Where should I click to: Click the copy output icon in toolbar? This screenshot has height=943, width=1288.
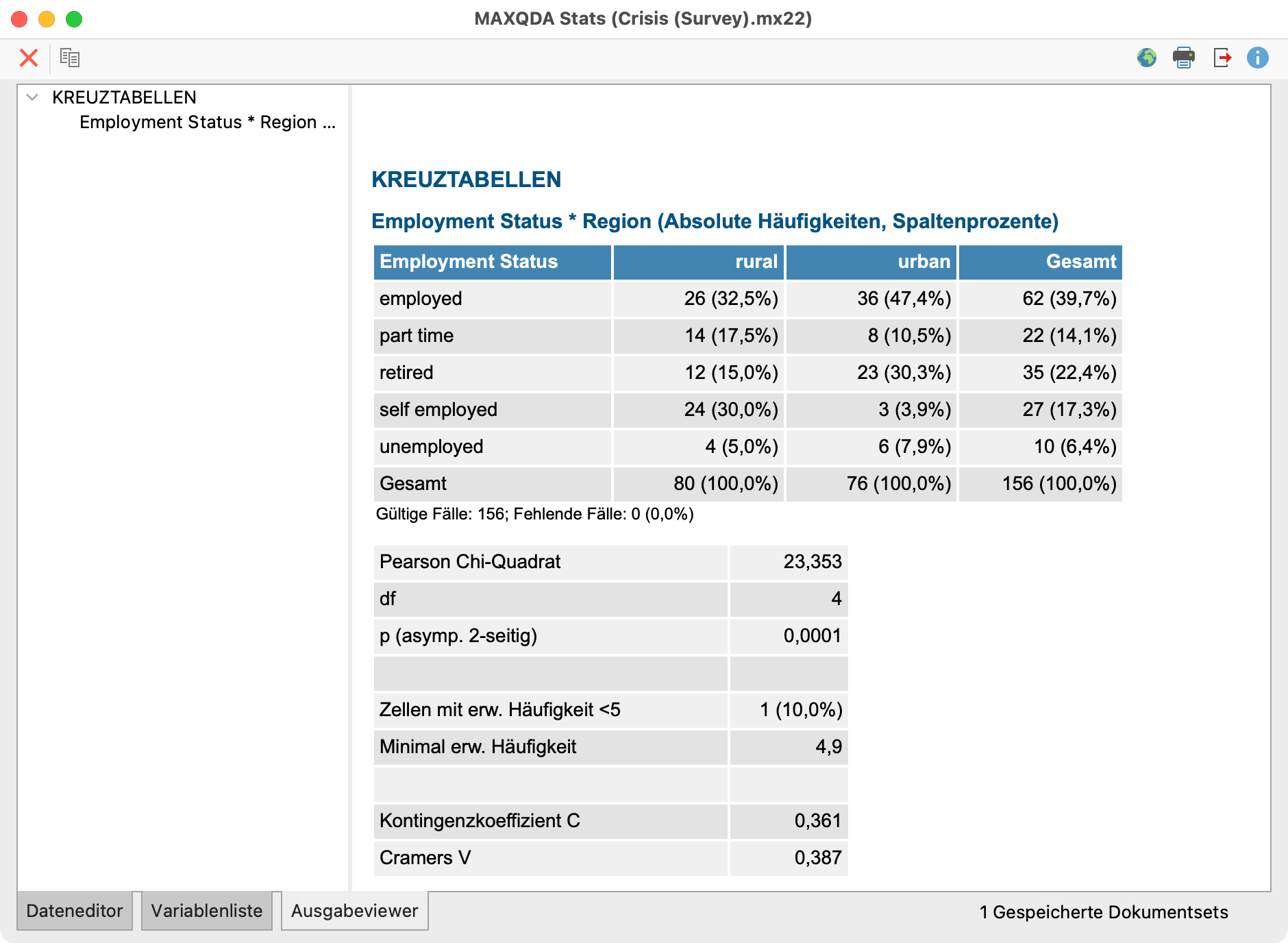tap(70, 58)
